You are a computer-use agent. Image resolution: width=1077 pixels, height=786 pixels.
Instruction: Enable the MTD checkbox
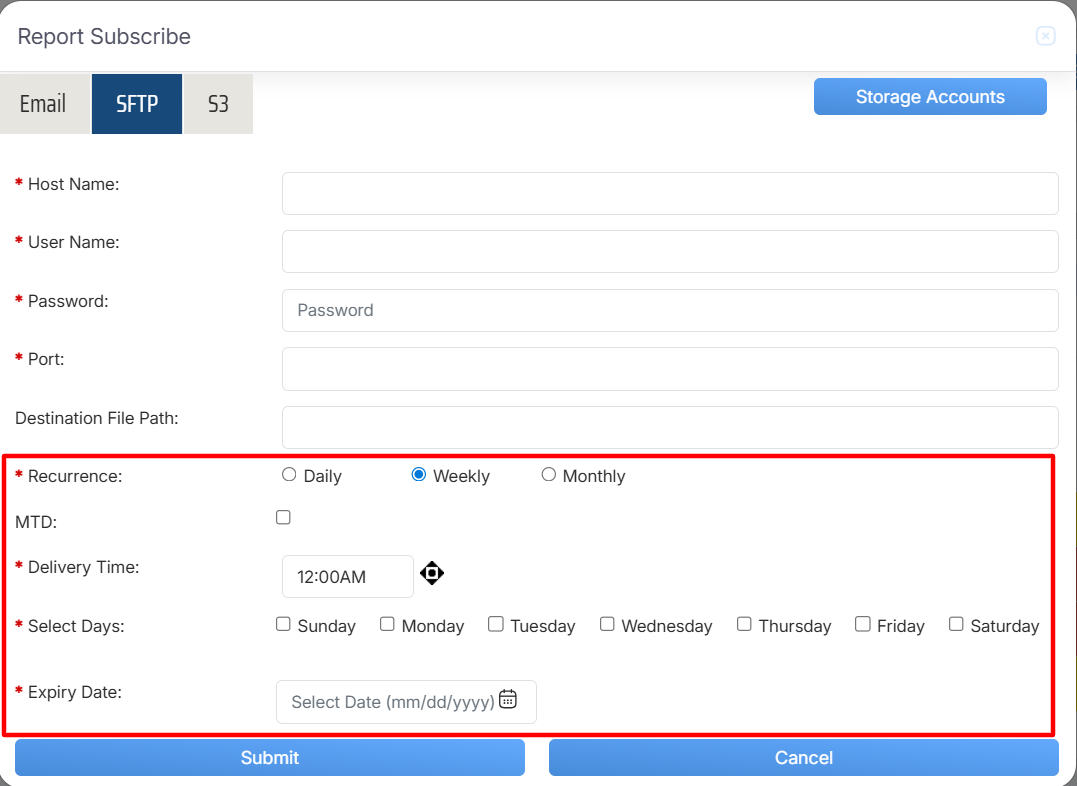(283, 517)
